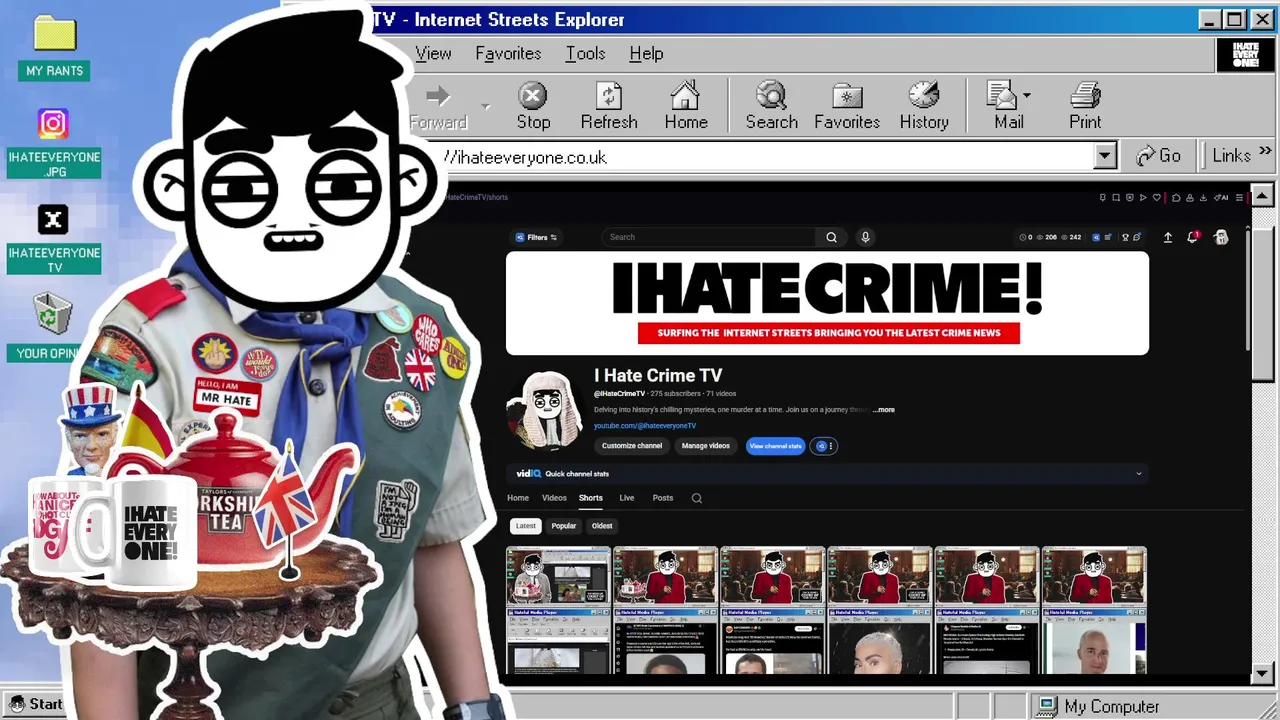1280x720 pixels.
Task: Click the Print toolbar icon
Action: 1085,97
